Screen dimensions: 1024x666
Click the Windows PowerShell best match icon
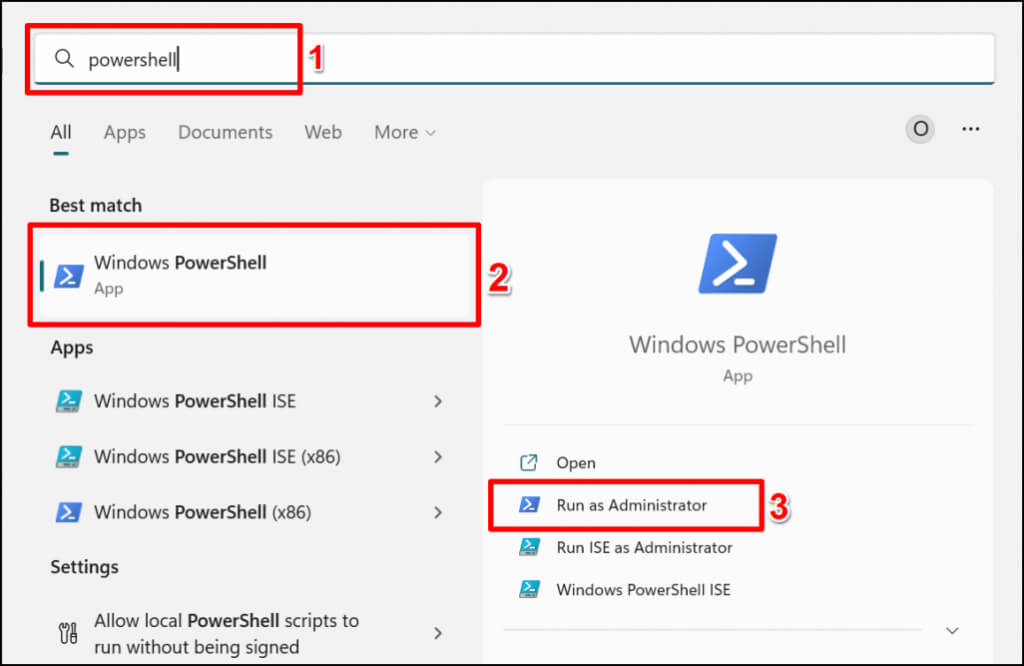pos(69,276)
